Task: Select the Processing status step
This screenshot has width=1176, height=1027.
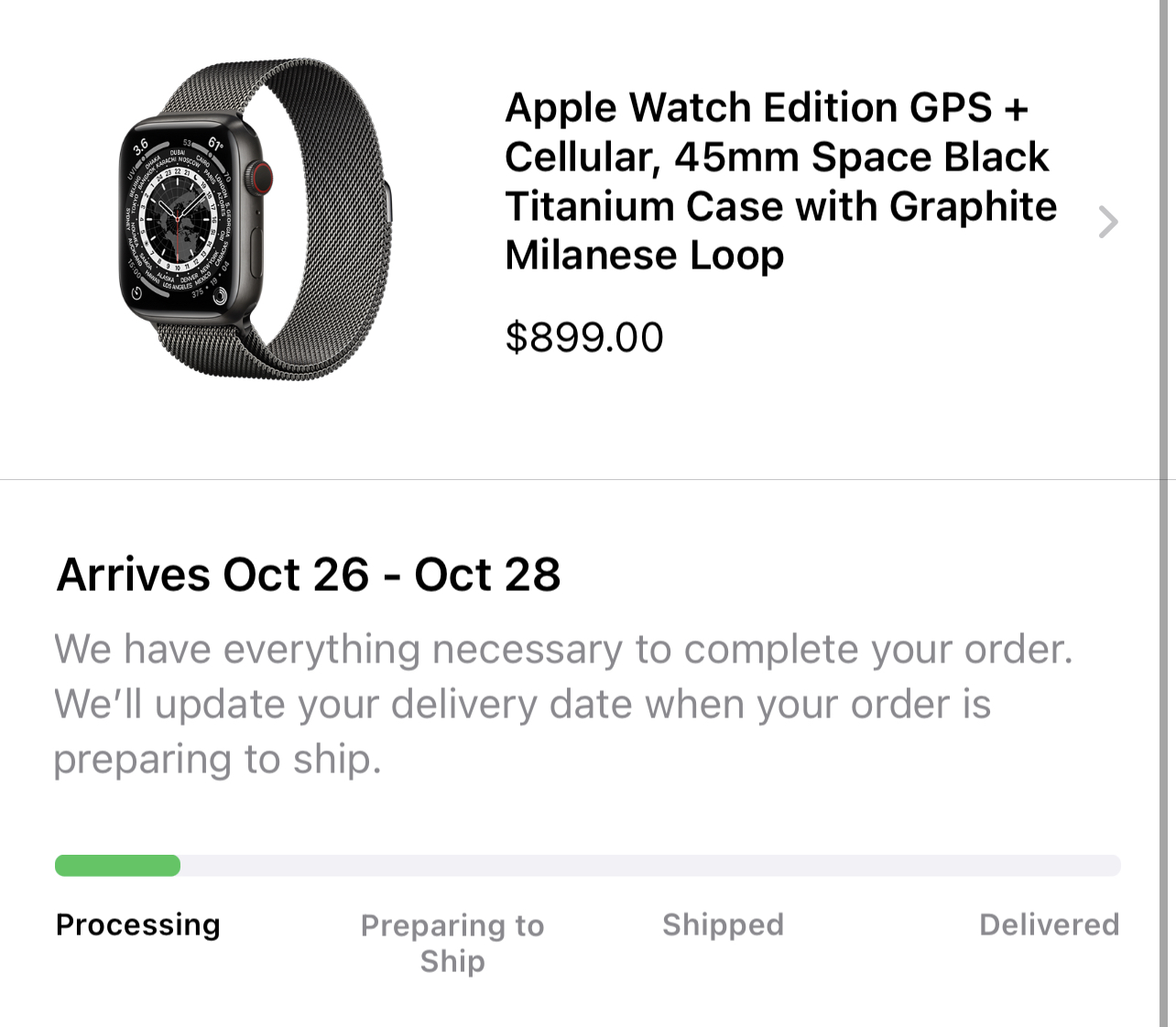Action: [x=138, y=924]
